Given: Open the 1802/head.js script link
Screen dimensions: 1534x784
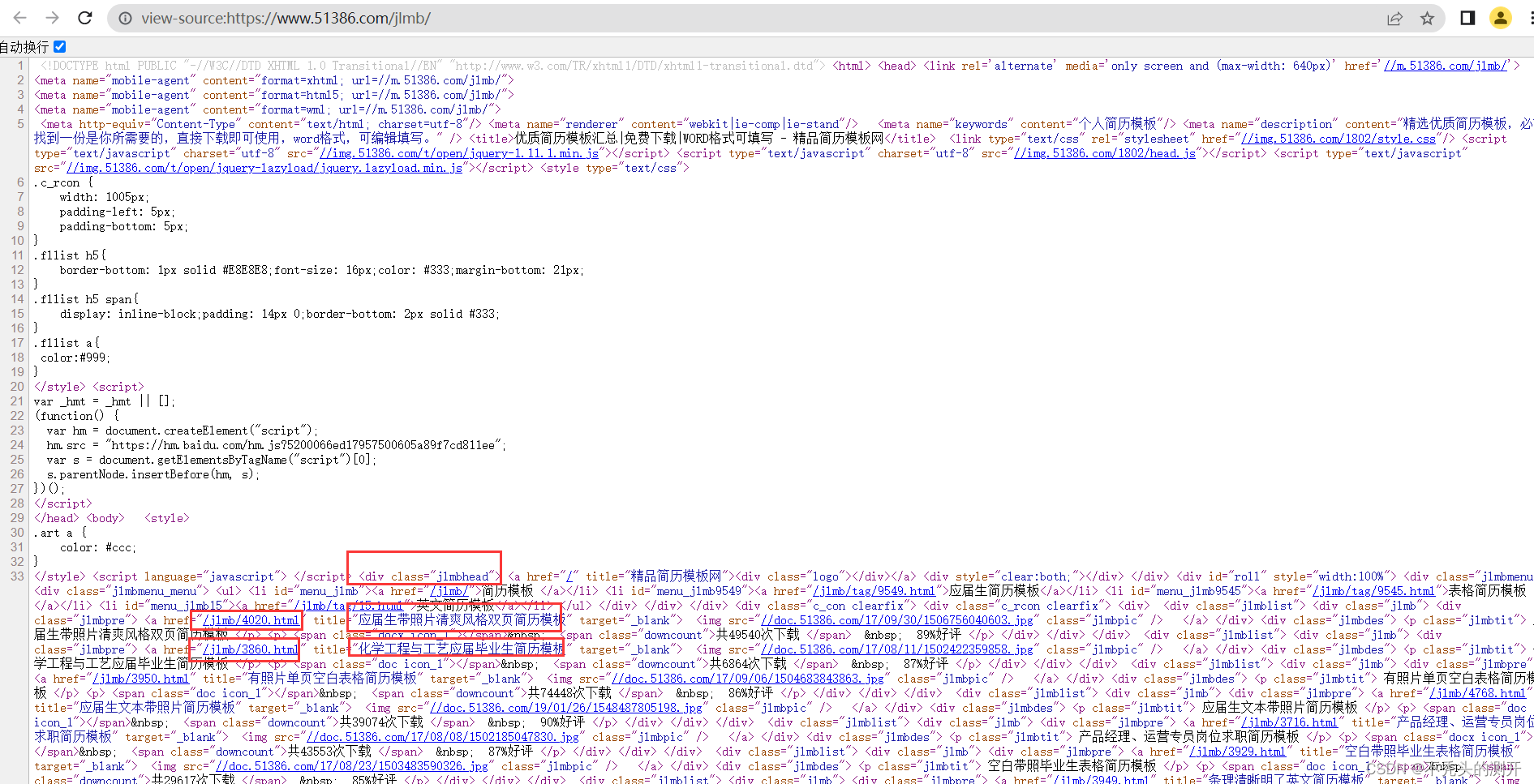Looking at the screenshot, I should (x=1105, y=153).
